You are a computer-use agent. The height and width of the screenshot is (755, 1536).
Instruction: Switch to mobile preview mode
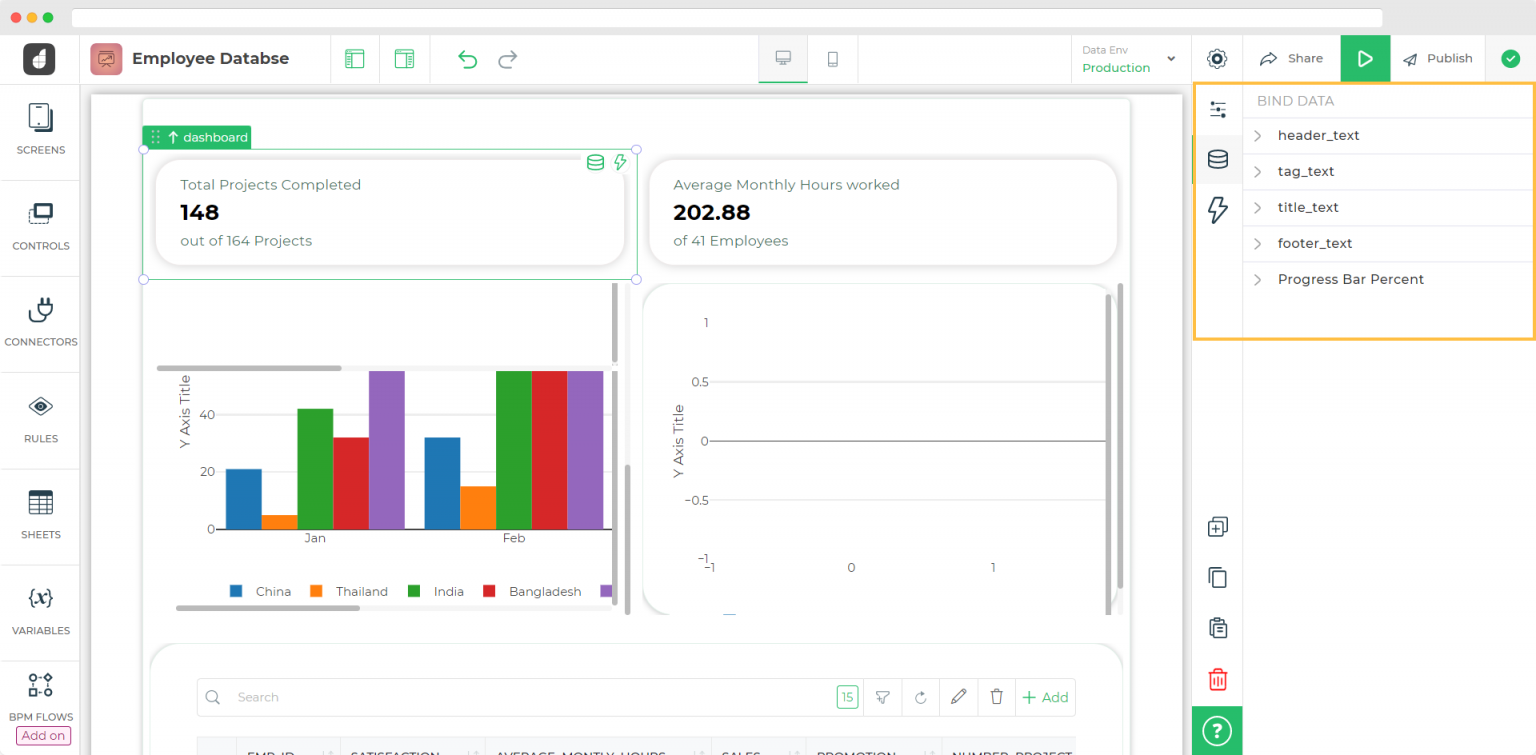[835, 58]
